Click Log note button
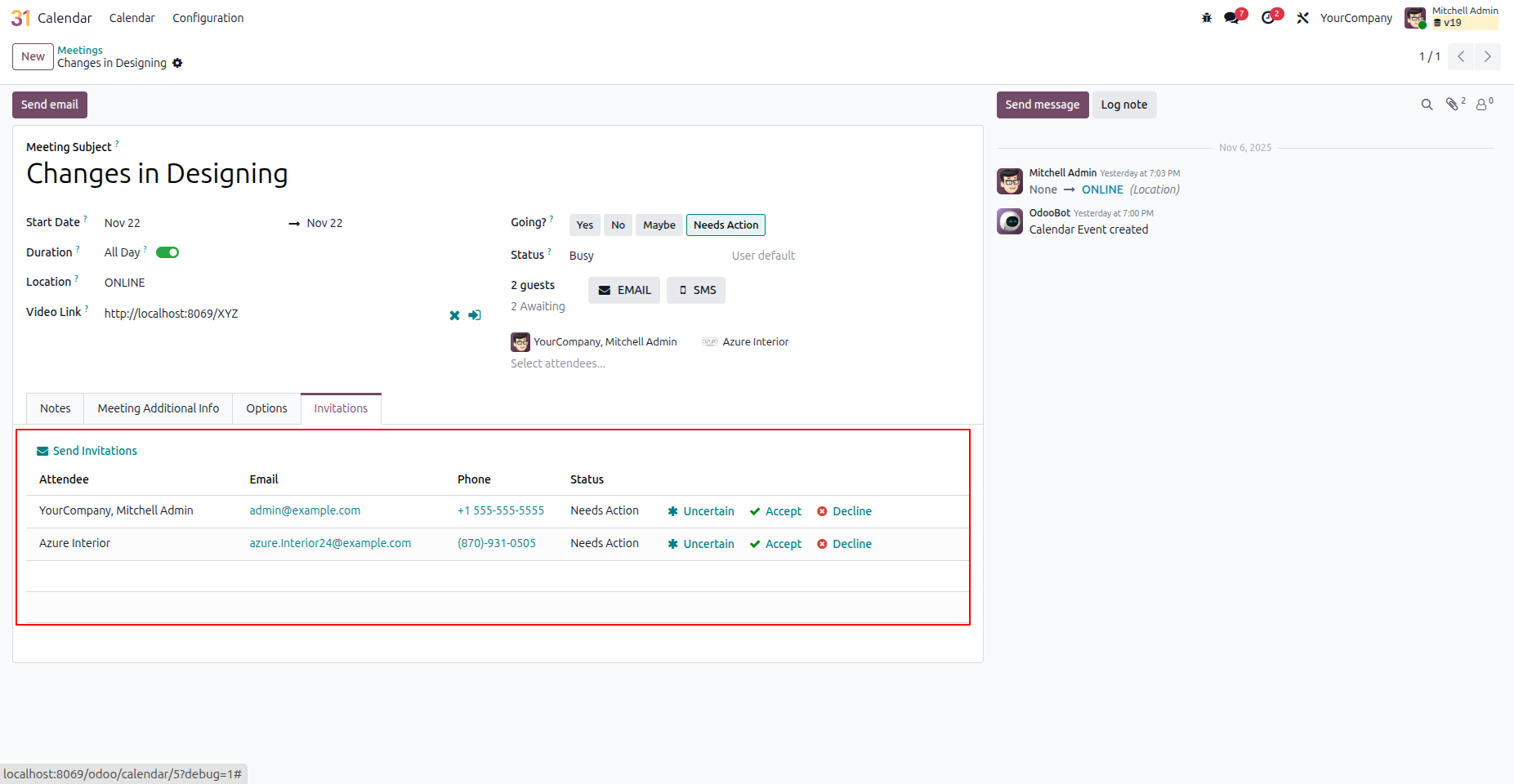Image resolution: width=1514 pixels, height=784 pixels. click(1124, 105)
